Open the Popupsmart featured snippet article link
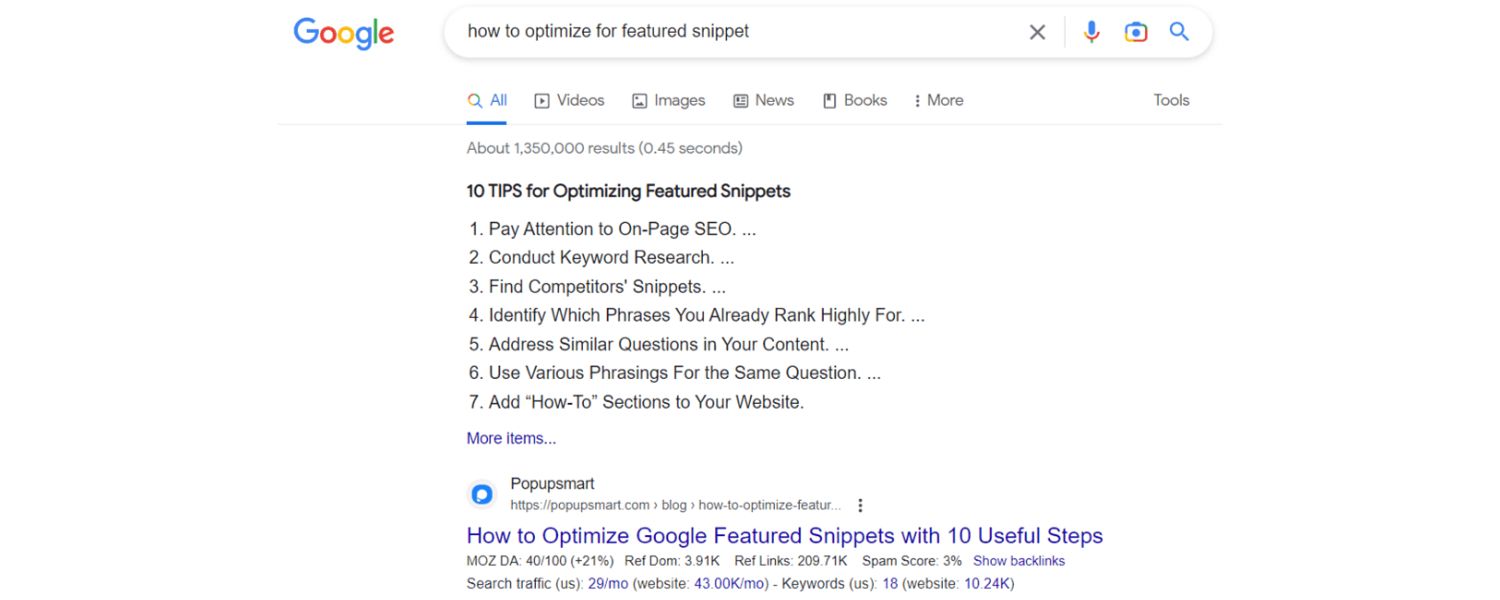1500x600 pixels. click(x=784, y=536)
